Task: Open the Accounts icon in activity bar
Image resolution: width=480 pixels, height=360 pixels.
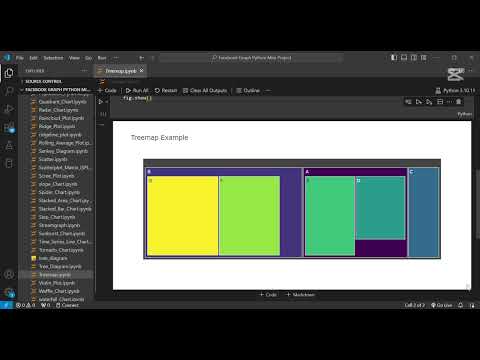Action: point(9,275)
